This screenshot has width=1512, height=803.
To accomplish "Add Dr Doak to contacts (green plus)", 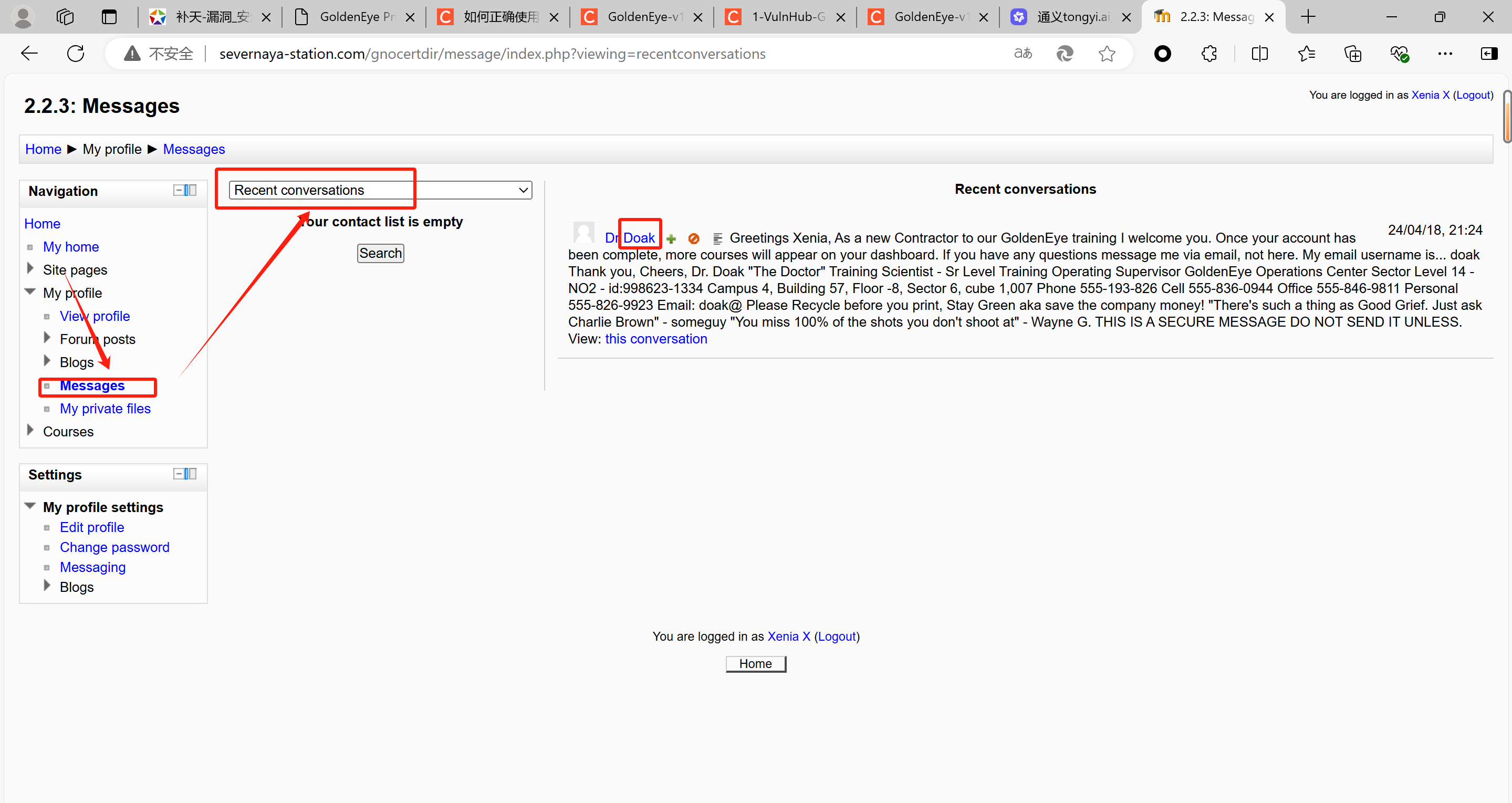I will (672, 239).
